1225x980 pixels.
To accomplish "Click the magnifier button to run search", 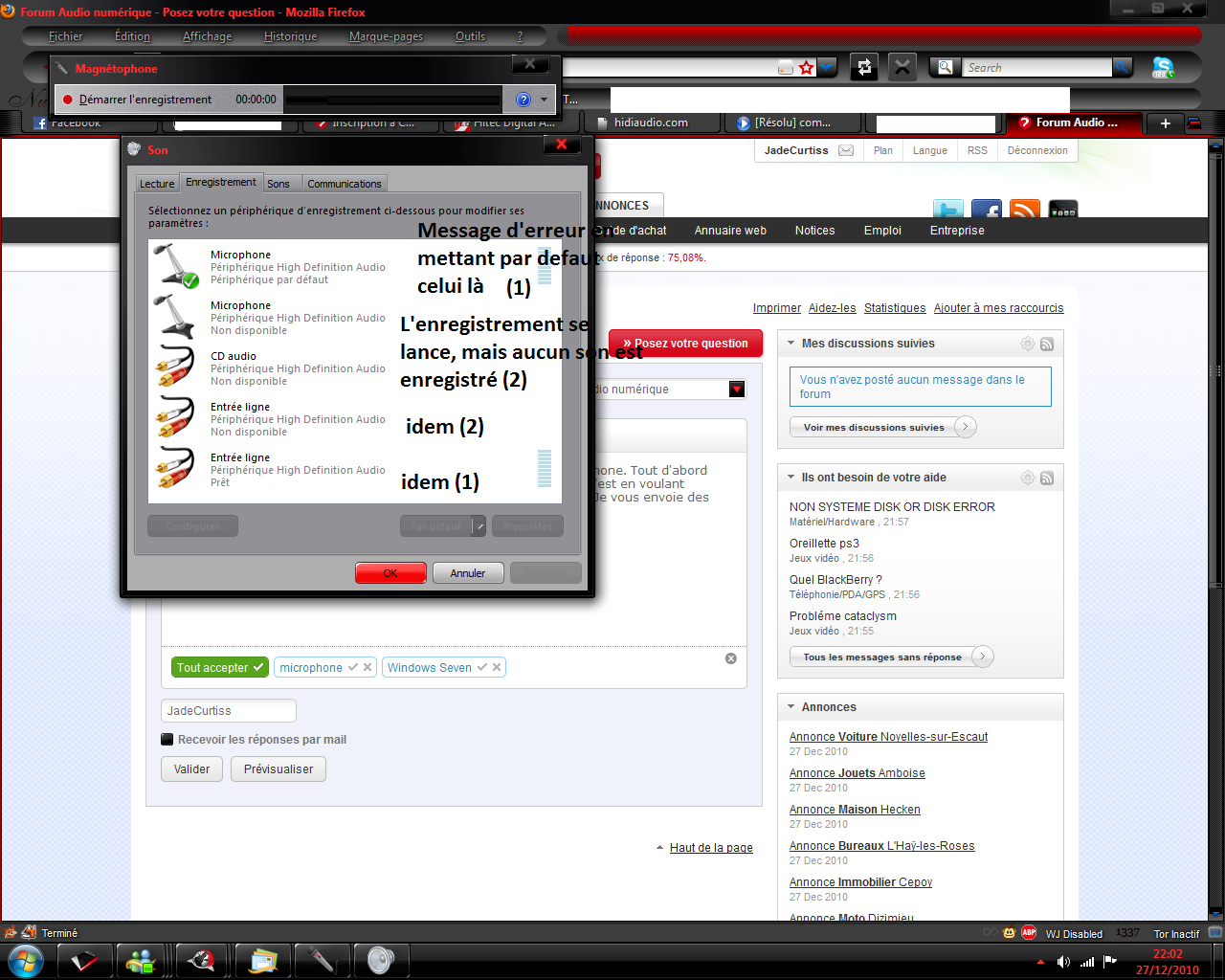I will point(1122,67).
